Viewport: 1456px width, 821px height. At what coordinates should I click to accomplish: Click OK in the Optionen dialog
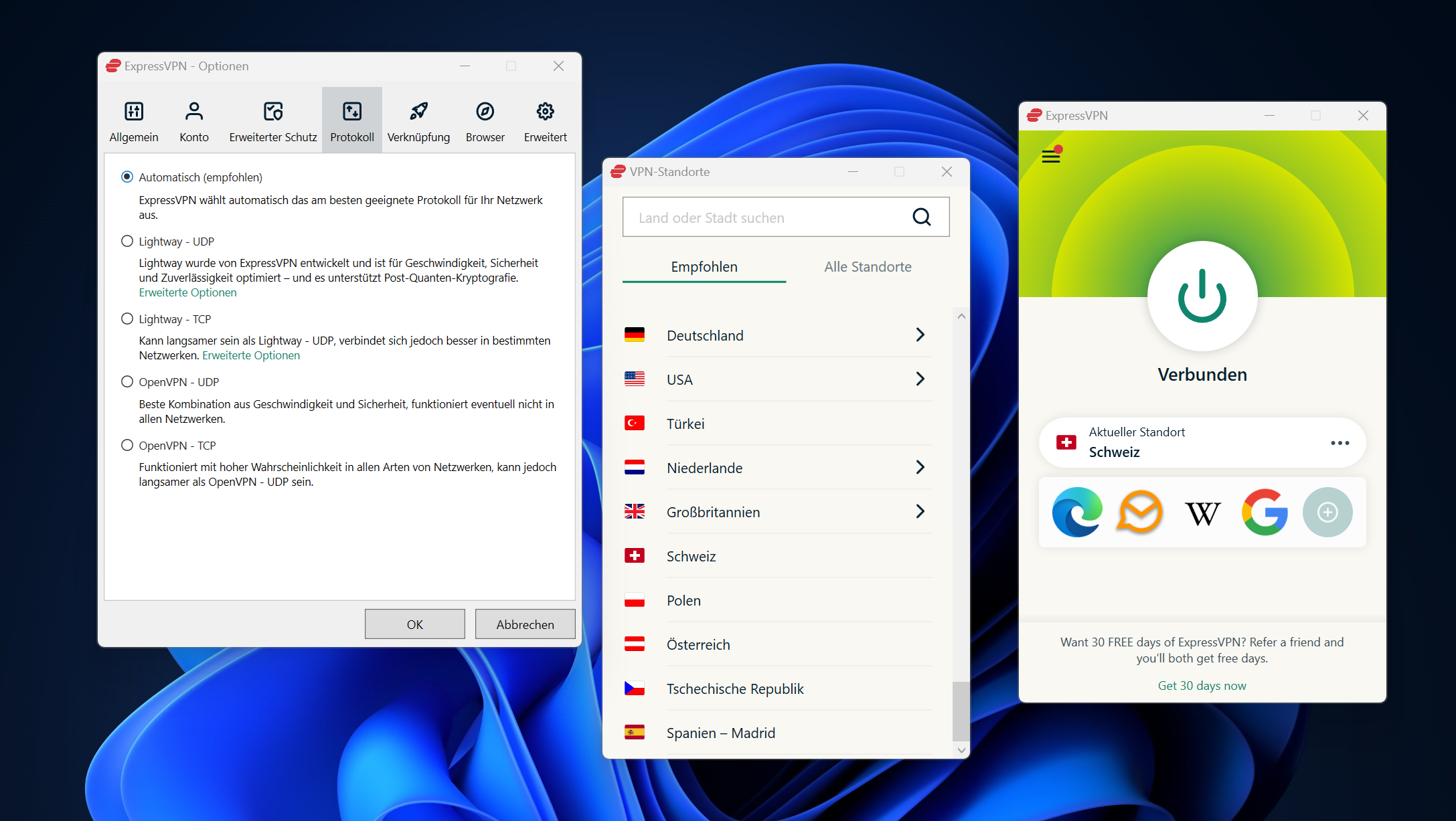[x=415, y=624]
